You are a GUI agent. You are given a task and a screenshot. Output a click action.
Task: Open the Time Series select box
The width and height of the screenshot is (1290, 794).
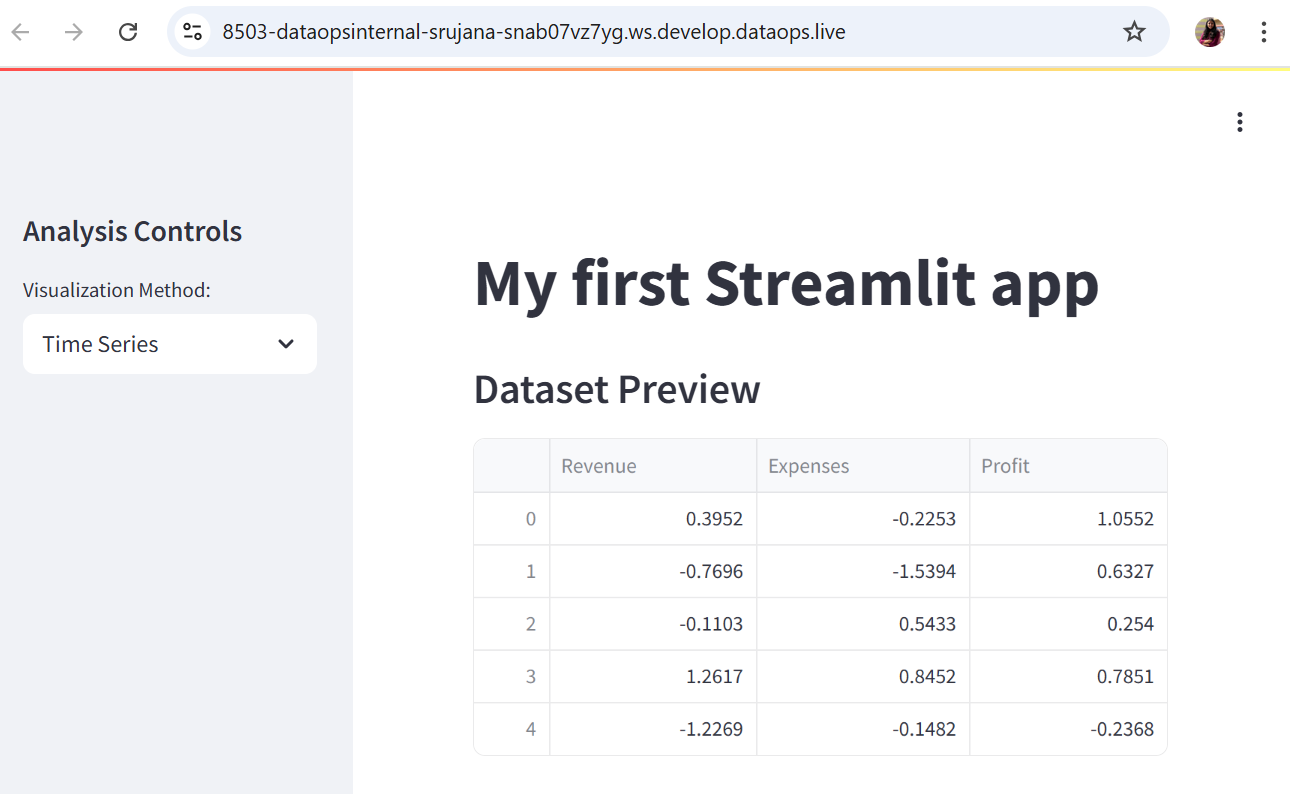170,344
